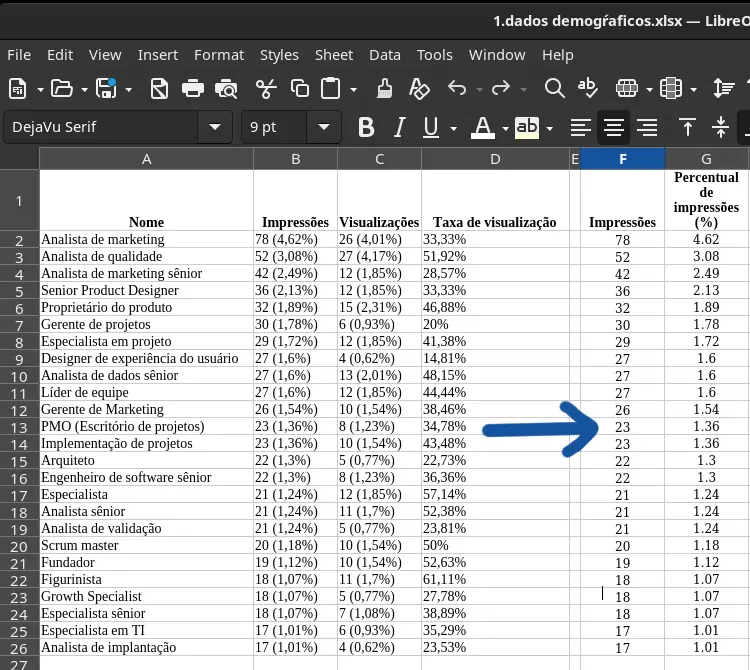Click the Undo arrow icon
The width and height of the screenshot is (750, 670).
click(x=457, y=88)
